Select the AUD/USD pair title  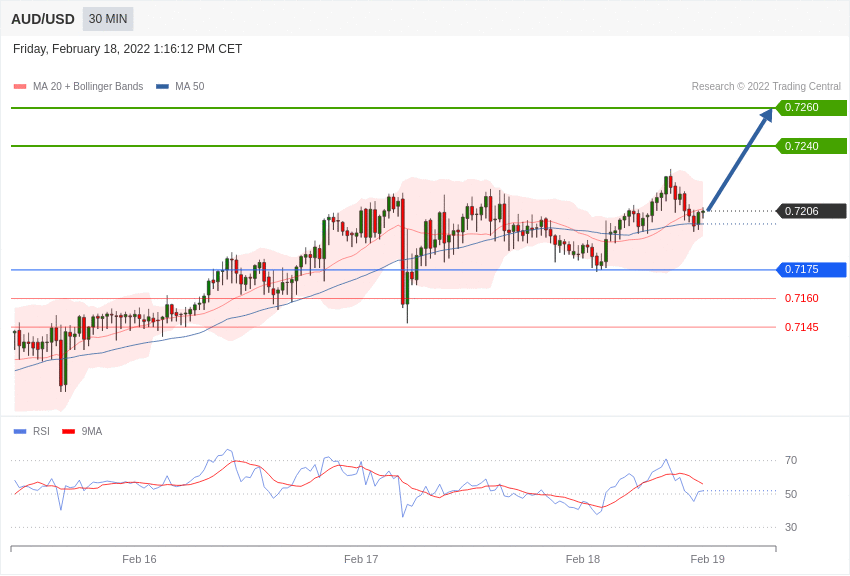coord(43,19)
